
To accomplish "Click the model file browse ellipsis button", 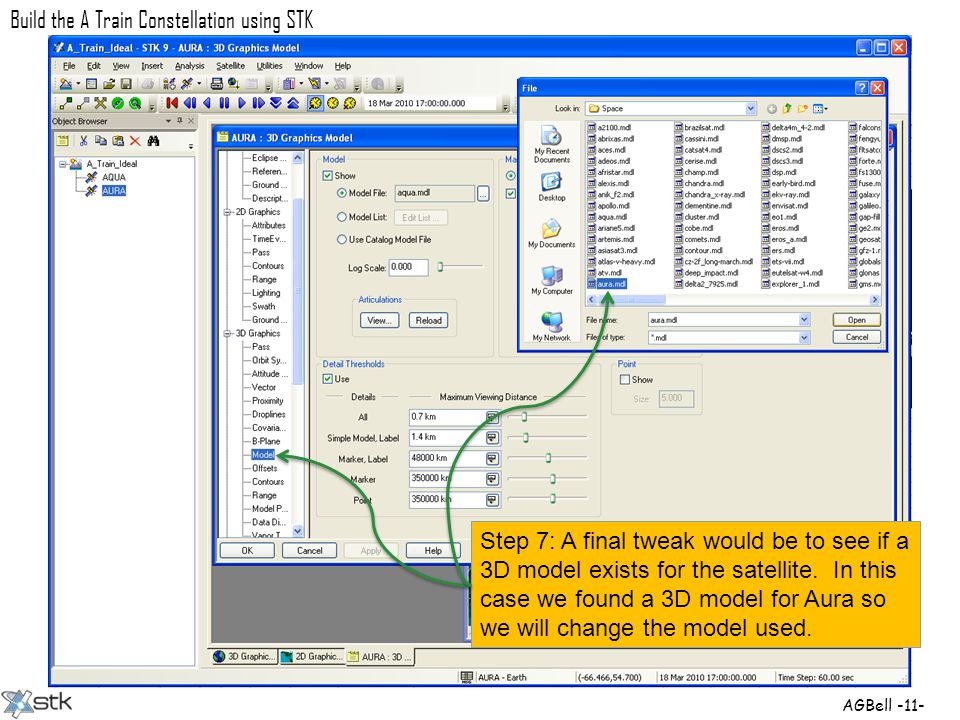I will click(x=483, y=193).
